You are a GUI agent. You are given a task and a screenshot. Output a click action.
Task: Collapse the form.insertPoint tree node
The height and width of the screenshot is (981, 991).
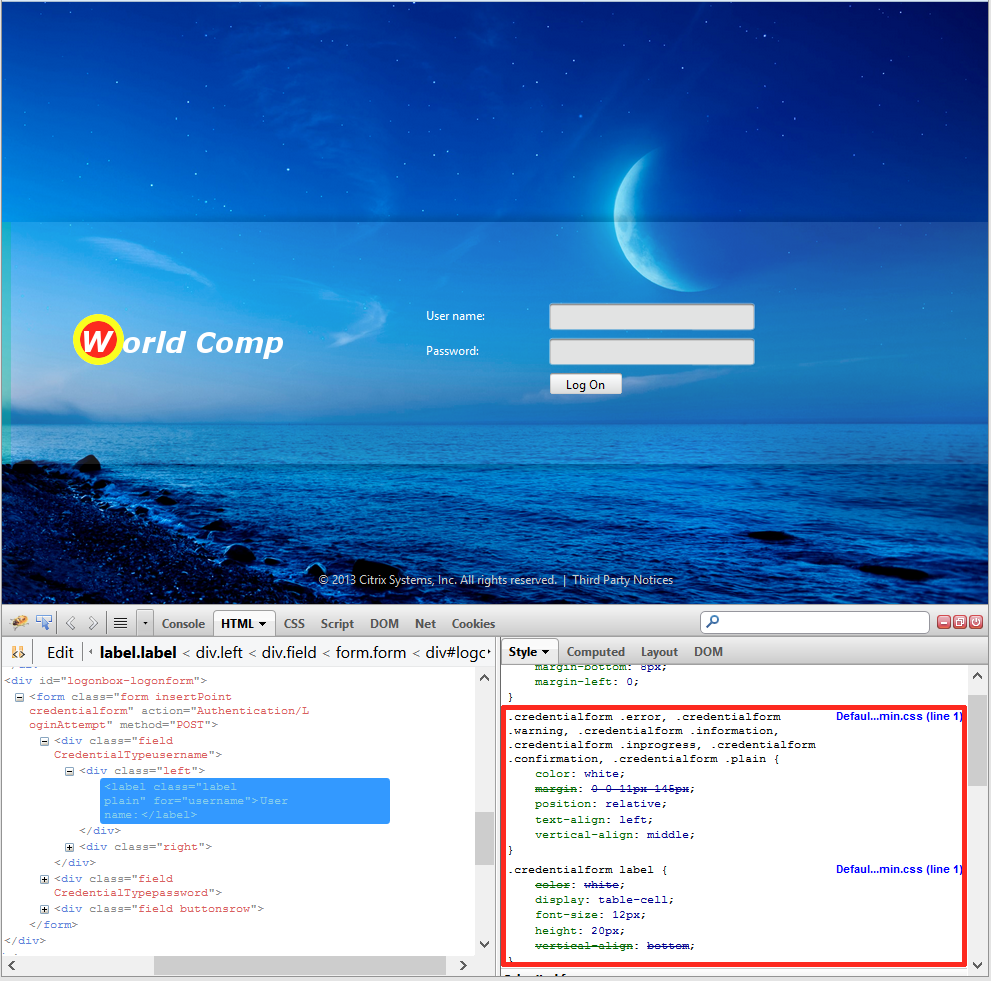[20, 697]
